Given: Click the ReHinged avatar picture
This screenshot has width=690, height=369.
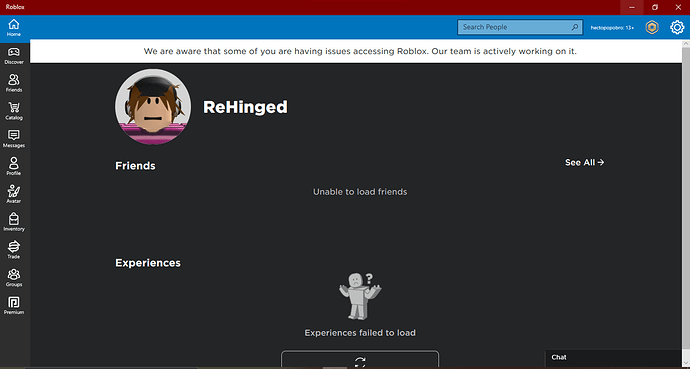Looking at the screenshot, I should coord(153,107).
